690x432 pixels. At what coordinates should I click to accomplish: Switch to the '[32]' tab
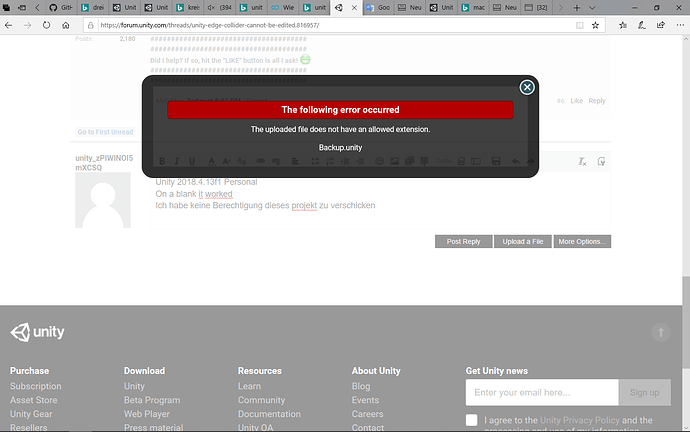pos(537,7)
